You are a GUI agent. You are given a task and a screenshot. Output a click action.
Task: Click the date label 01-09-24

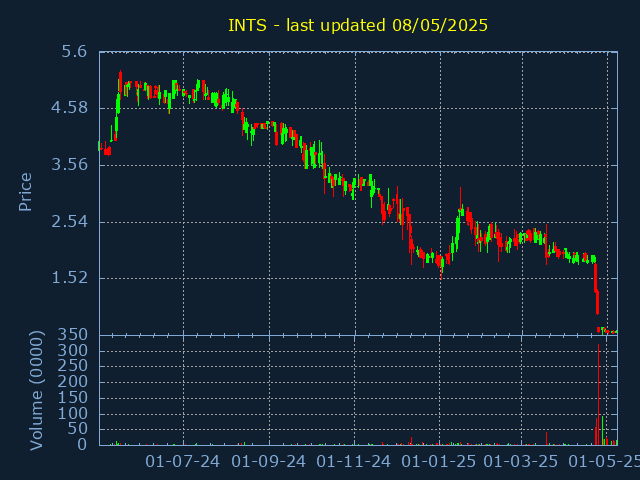click(x=269, y=462)
